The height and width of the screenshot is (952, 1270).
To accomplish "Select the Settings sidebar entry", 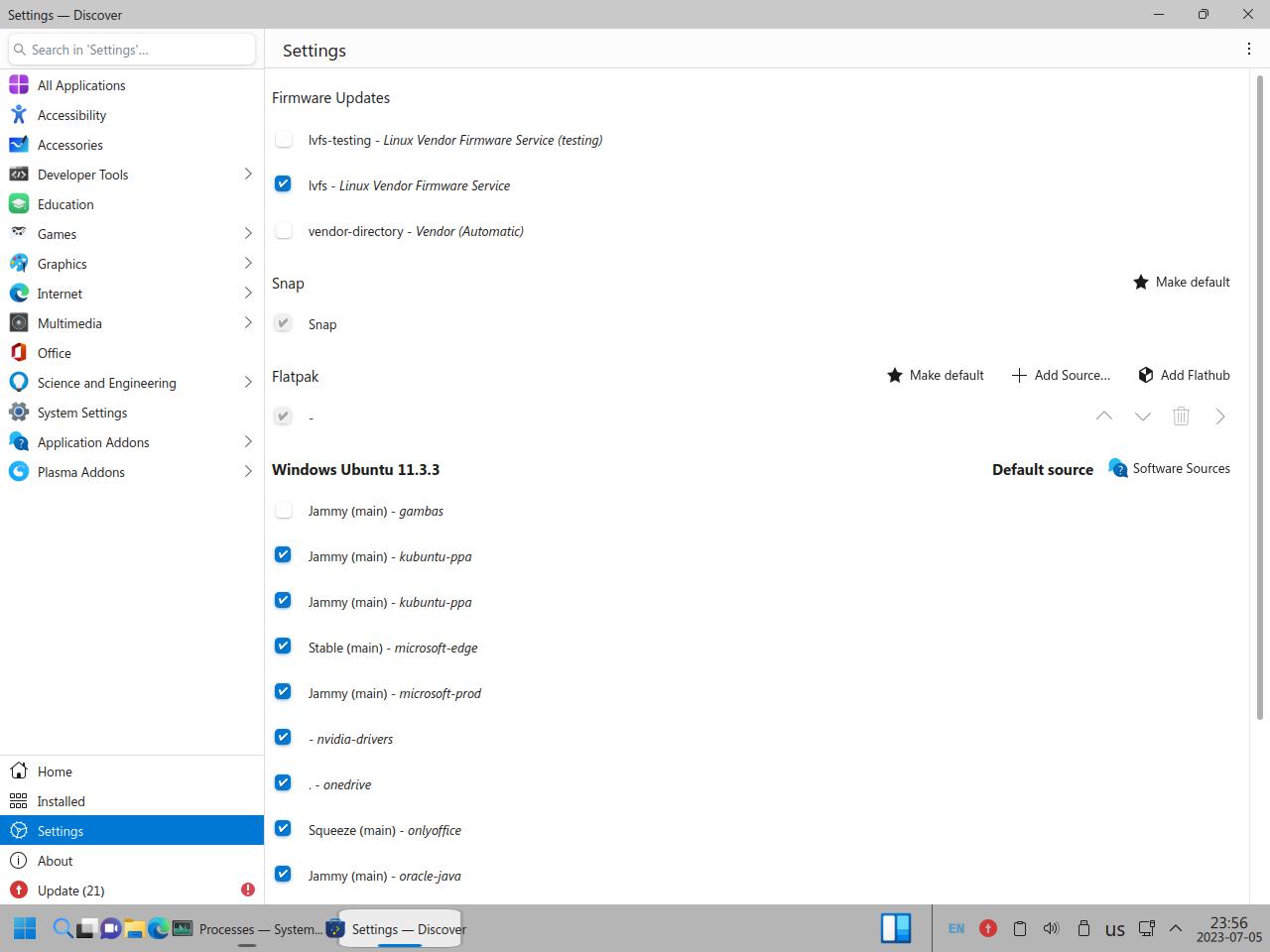I will 132,831.
